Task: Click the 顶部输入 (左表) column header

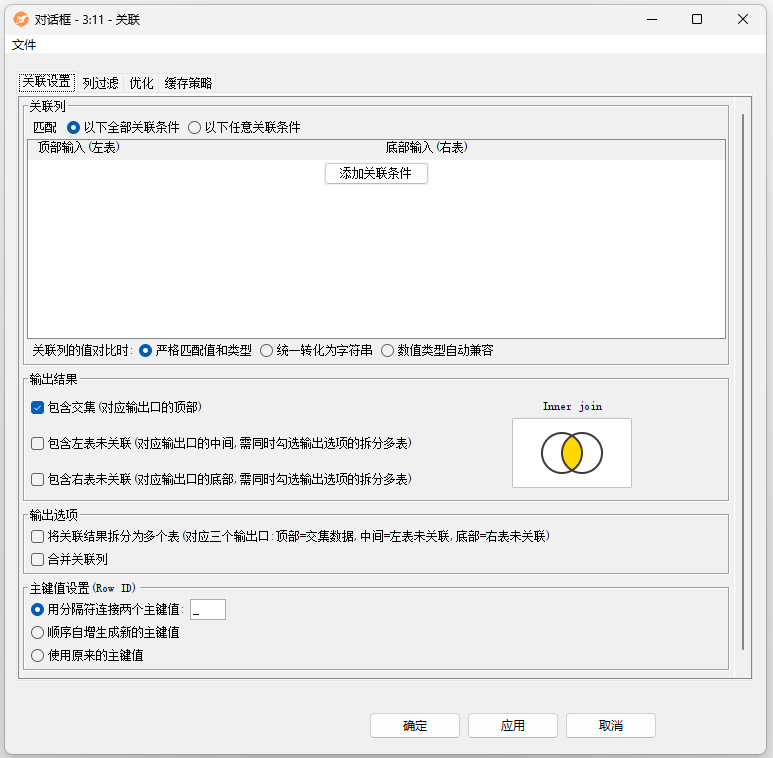Action: click(x=79, y=147)
